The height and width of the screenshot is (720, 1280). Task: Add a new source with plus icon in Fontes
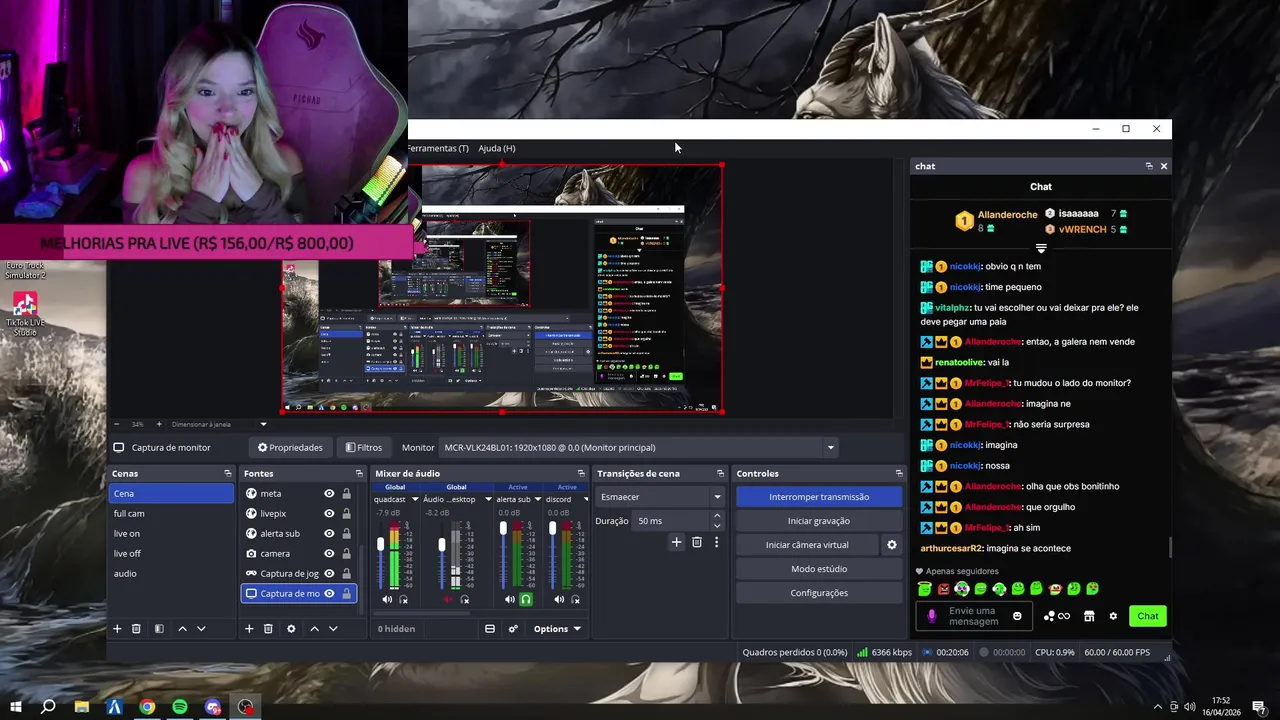(x=249, y=629)
